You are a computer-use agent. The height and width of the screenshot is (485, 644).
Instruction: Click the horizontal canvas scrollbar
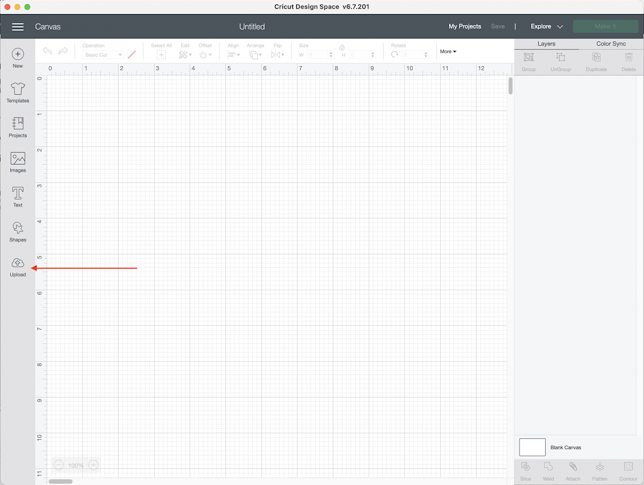[x=61, y=481]
